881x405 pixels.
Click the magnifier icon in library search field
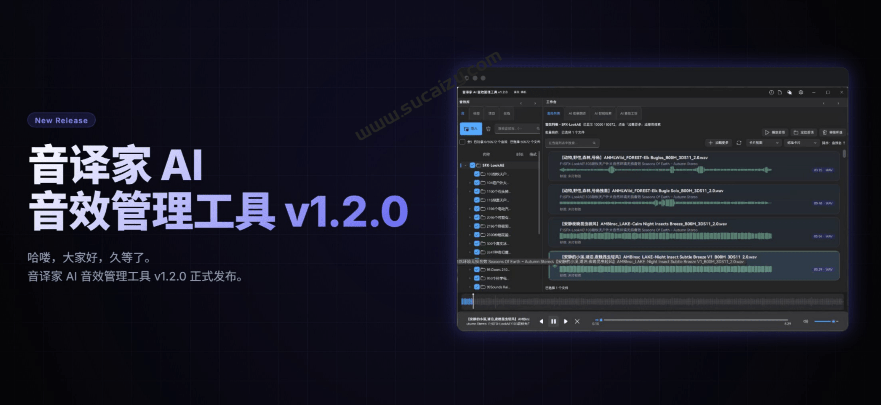click(x=537, y=129)
